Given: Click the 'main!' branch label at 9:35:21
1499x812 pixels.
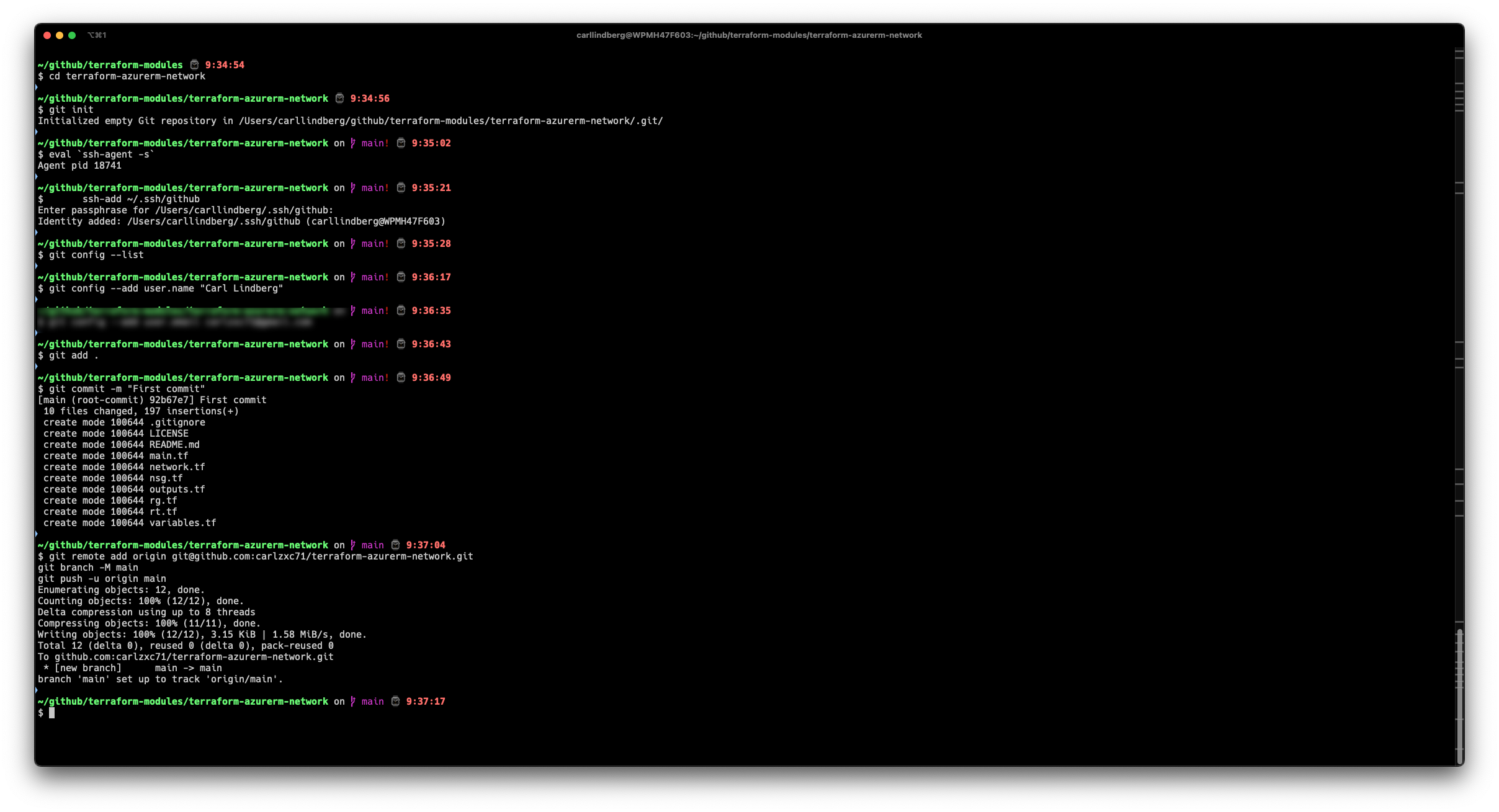Looking at the screenshot, I should [x=375, y=187].
